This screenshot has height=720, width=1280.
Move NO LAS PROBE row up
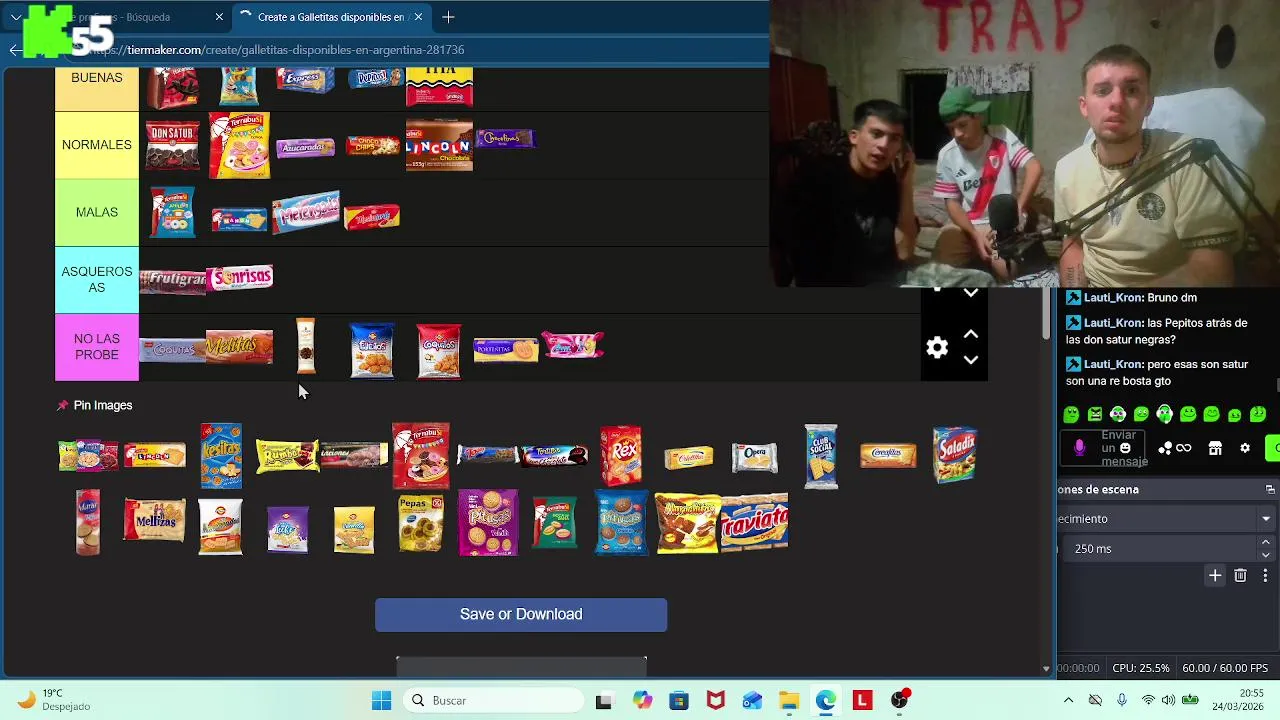(970, 334)
